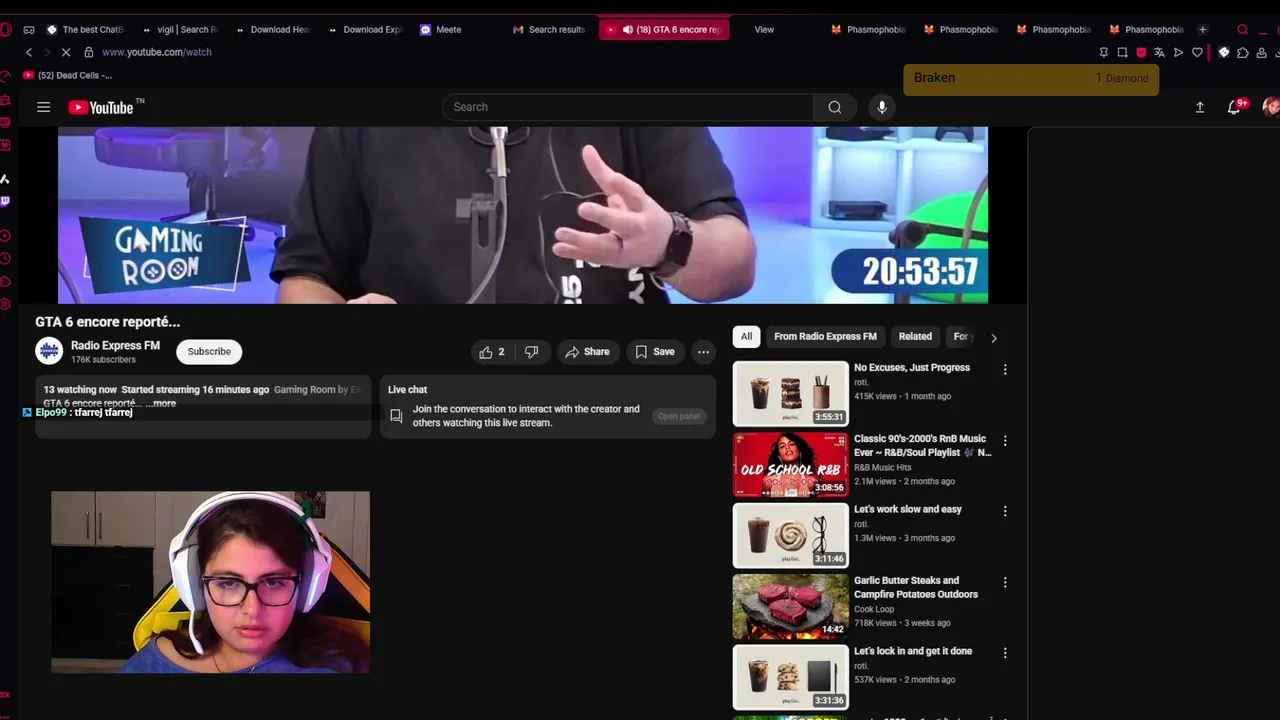Pin the address bar pin icon

pos(1103,52)
